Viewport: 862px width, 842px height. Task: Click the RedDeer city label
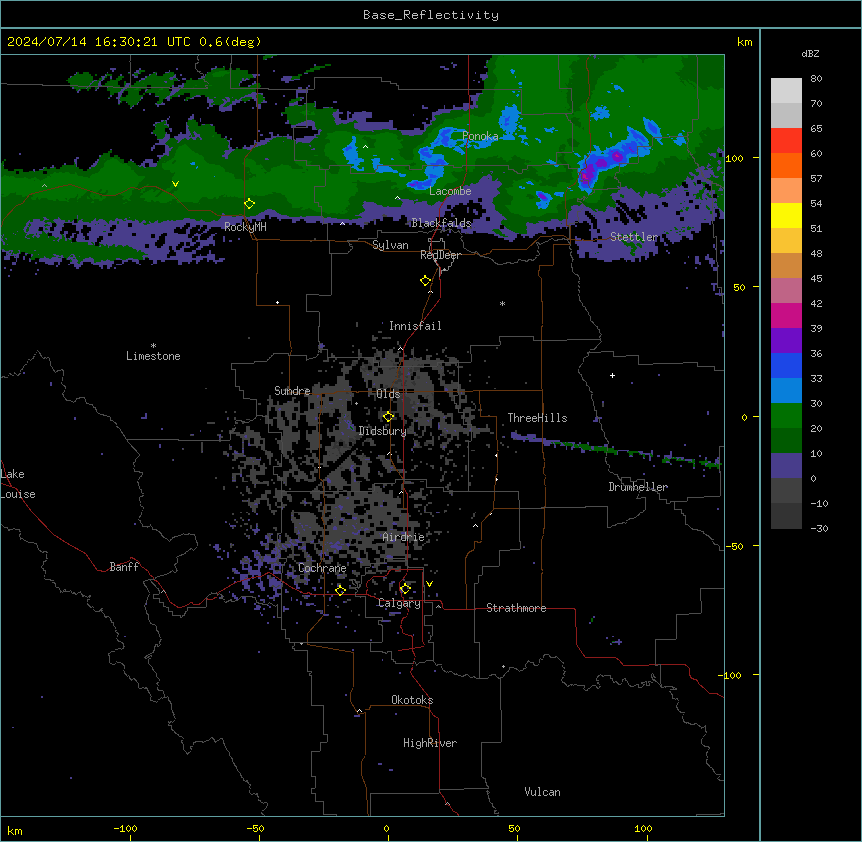[x=440, y=255]
